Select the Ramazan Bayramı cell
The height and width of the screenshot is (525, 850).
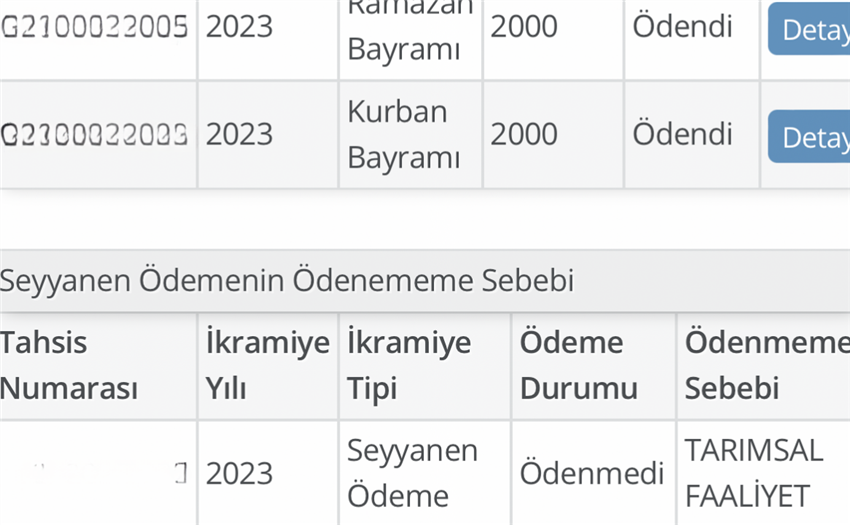pyautogui.click(x=410, y=31)
